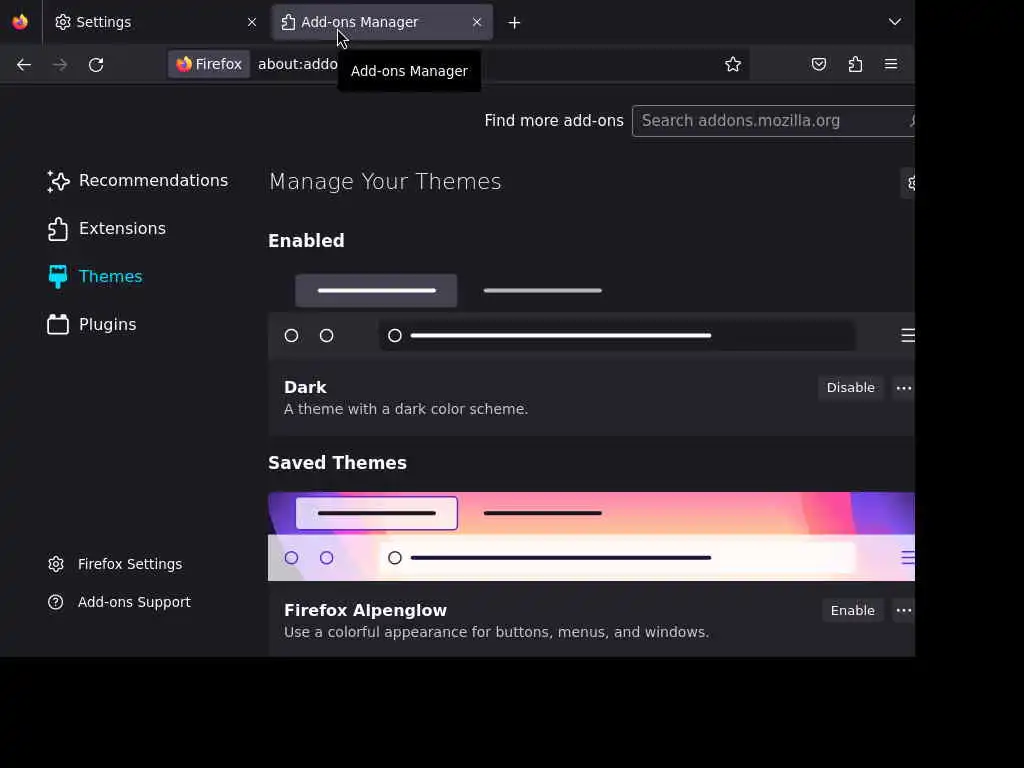Open more options for Dark theme

point(904,388)
